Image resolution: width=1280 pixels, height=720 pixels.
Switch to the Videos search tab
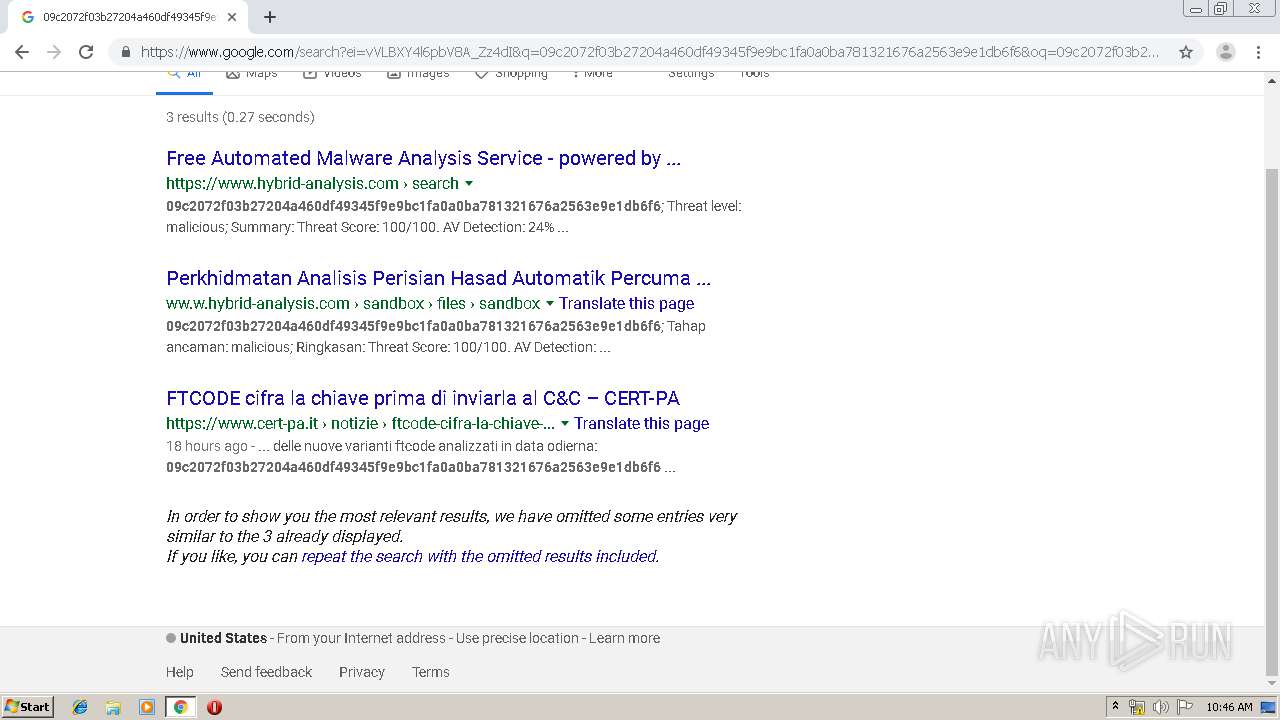click(332, 74)
